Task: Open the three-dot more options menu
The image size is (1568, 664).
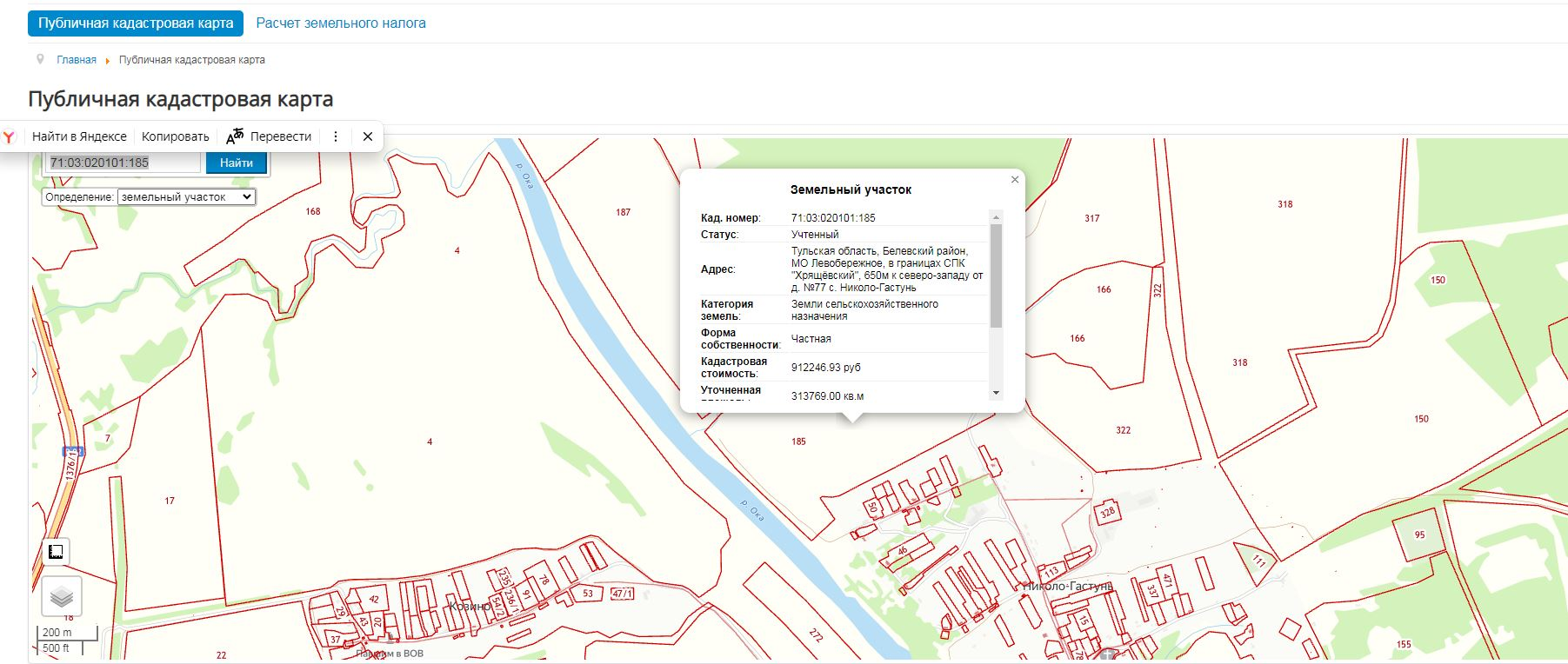Action: point(336,136)
